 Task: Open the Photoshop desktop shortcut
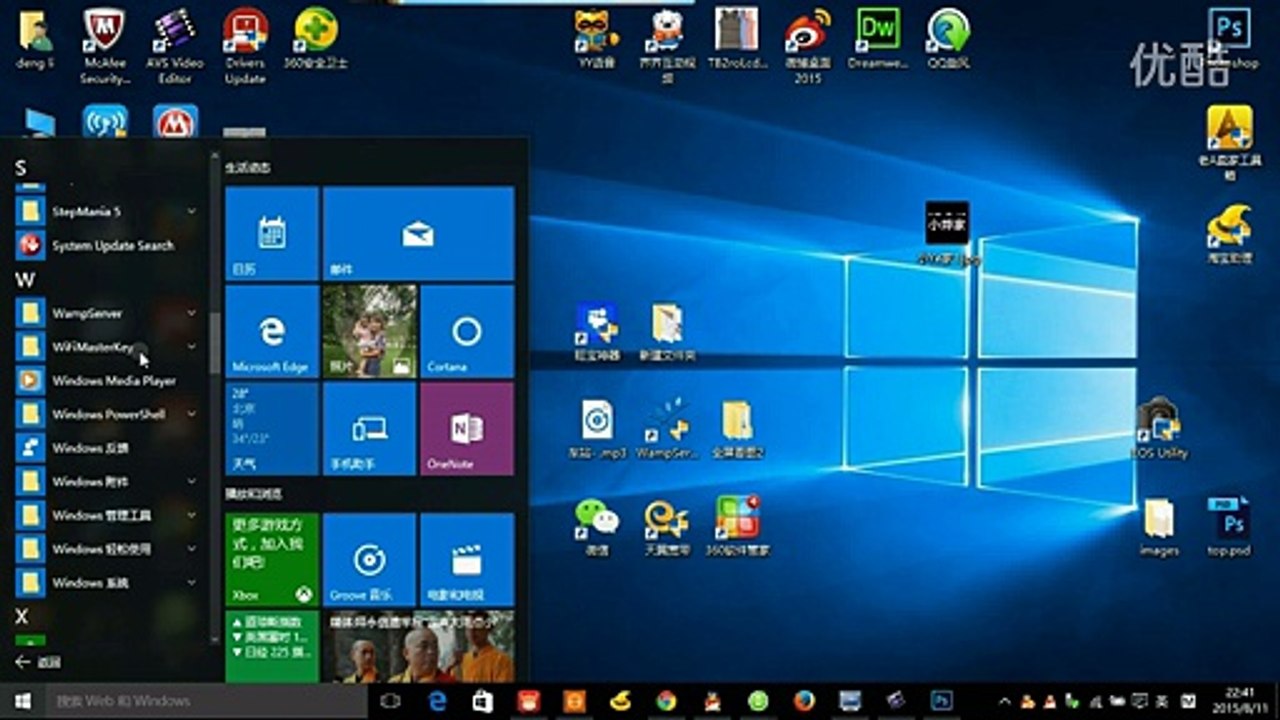coord(1229,38)
